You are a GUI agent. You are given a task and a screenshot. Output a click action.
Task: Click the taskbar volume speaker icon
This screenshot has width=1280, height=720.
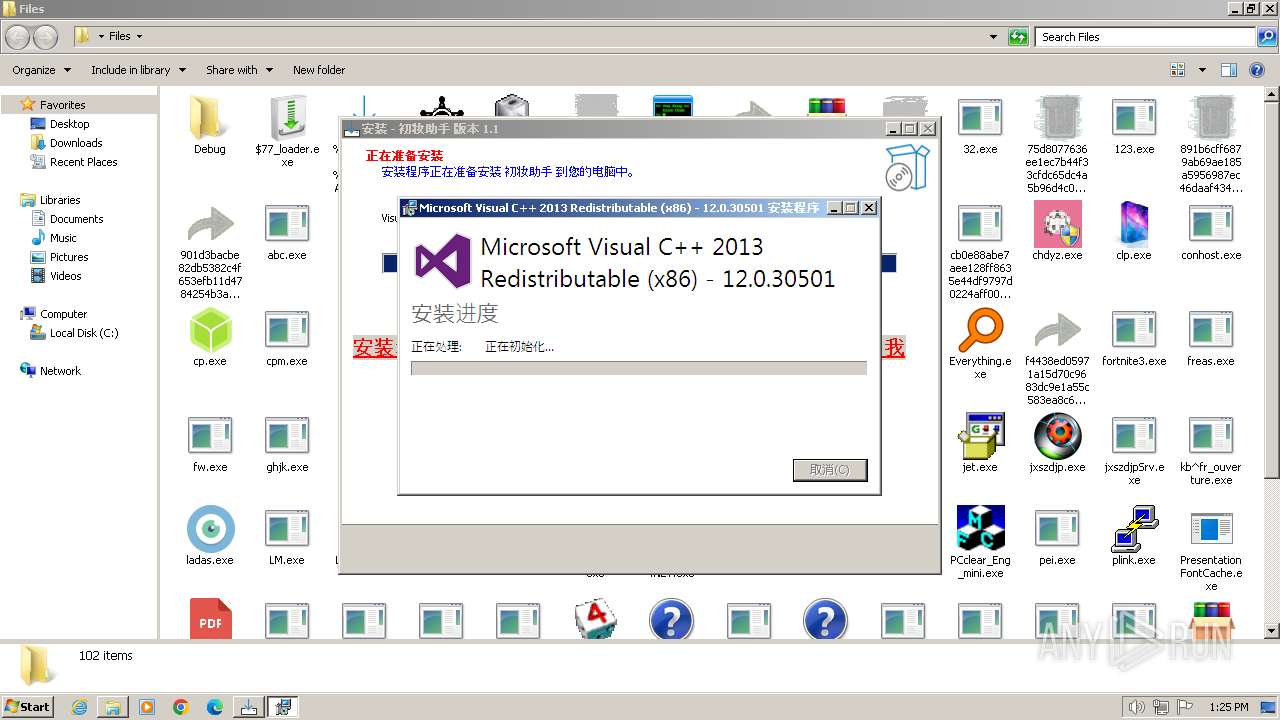click(x=1137, y=707)
